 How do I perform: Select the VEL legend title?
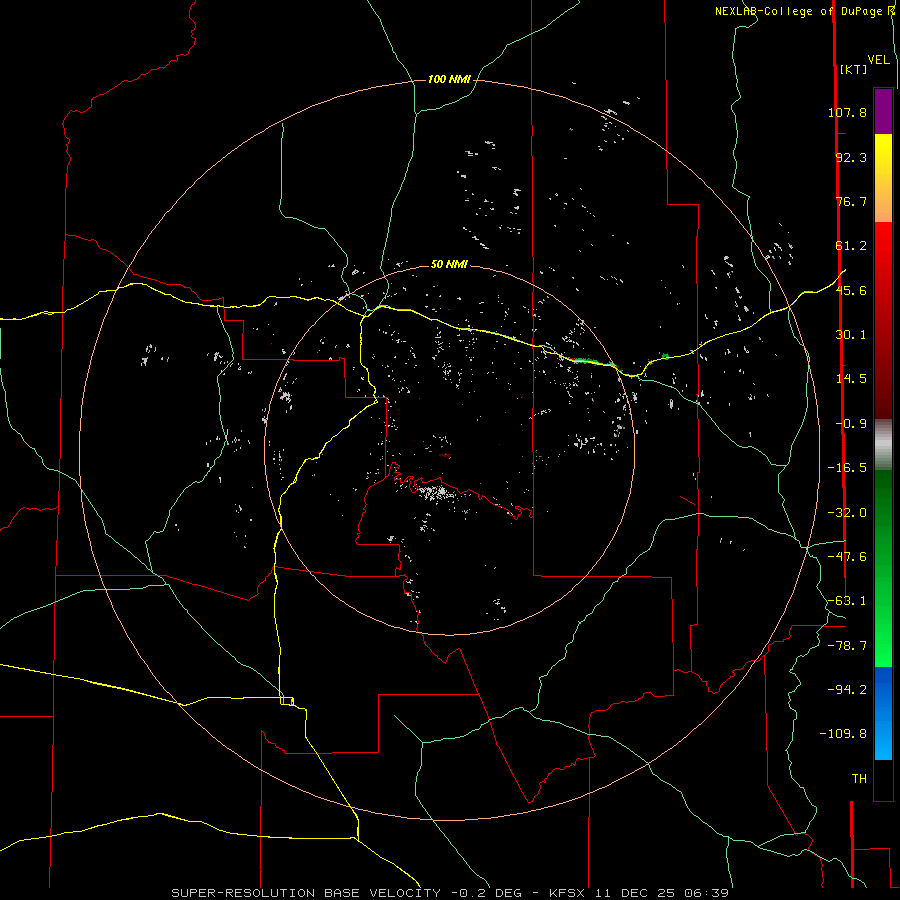point(878,59)
